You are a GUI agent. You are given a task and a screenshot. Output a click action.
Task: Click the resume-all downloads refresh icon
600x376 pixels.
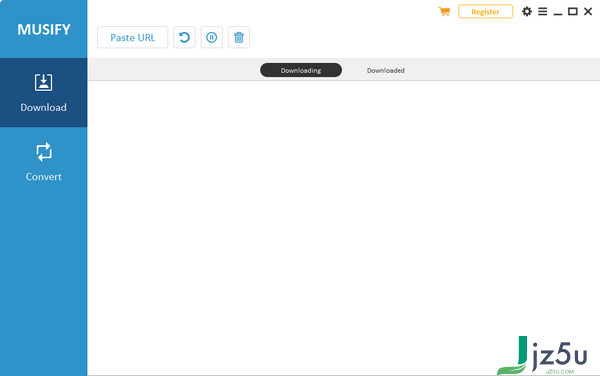184,37
